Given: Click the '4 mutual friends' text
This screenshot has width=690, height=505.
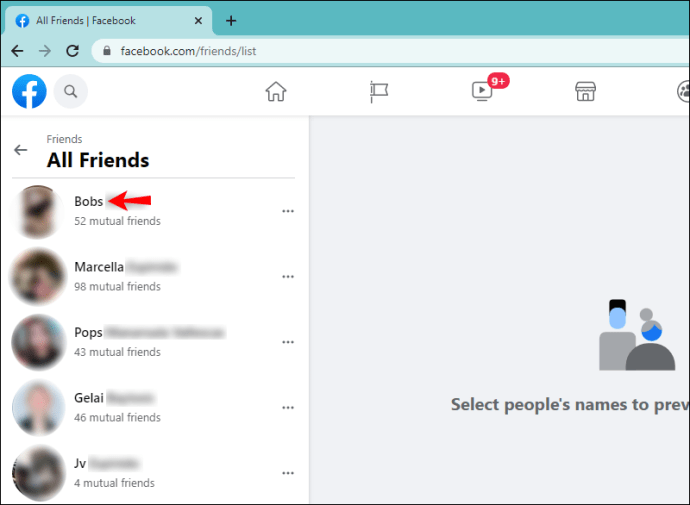Looking at the screenshot, I should tap(114, 483).
